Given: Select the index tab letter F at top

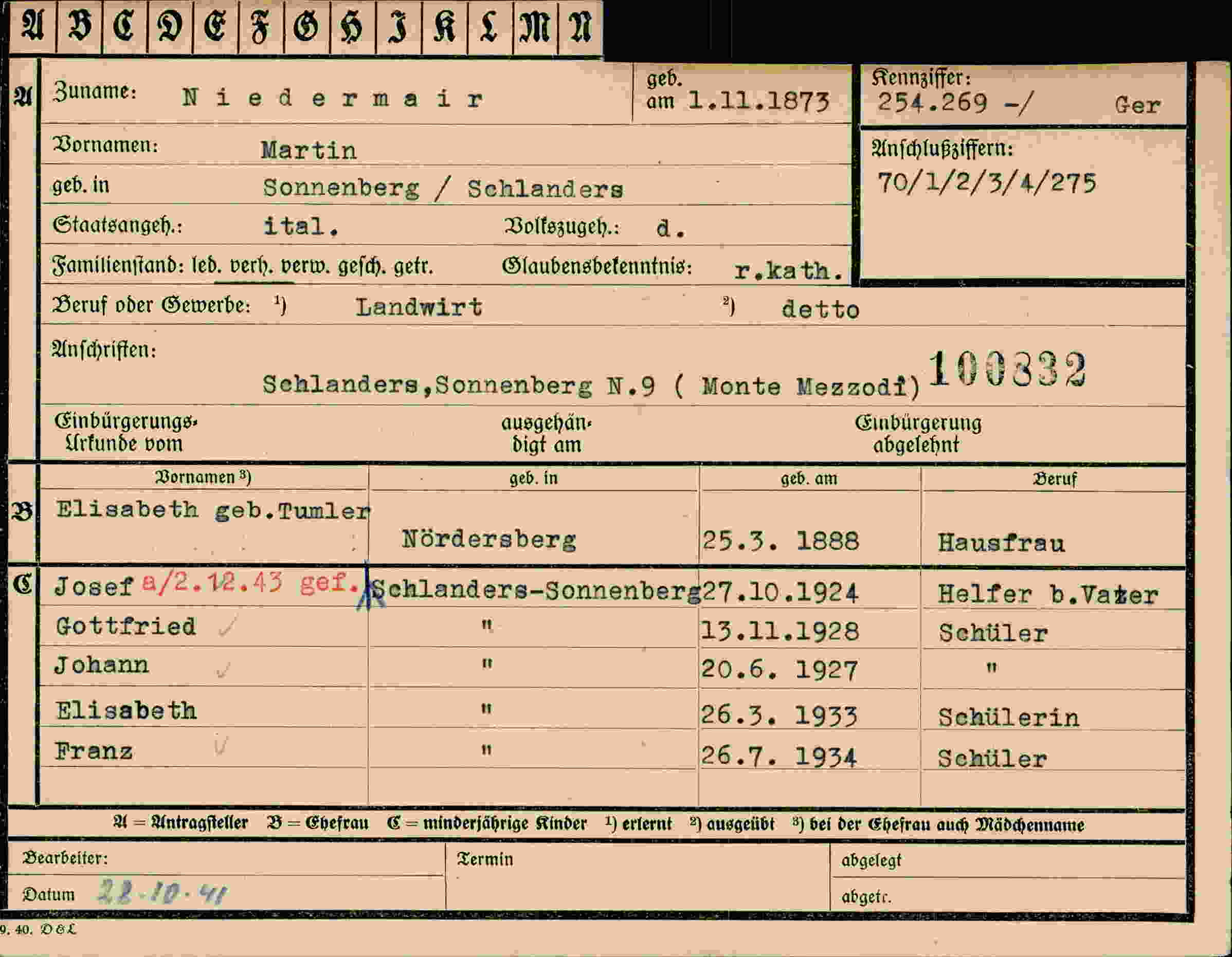Looking at the screenshot, I should [260, 27].
